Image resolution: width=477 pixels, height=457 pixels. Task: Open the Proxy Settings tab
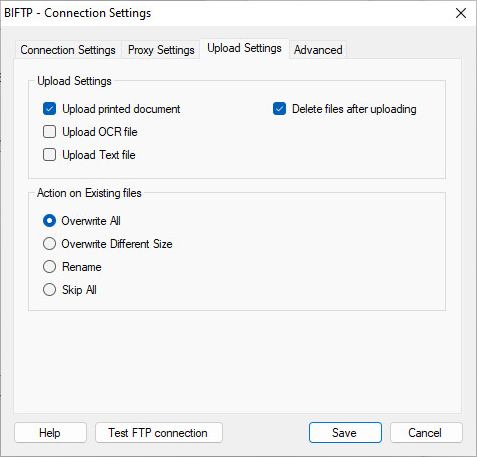click(161, 50)
